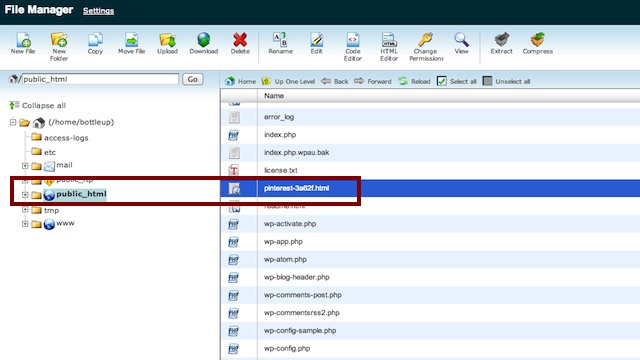The height and width of the screenshot is (360, 640).
Task: Click the license.txt file type icon
Action: click(234, 170)
